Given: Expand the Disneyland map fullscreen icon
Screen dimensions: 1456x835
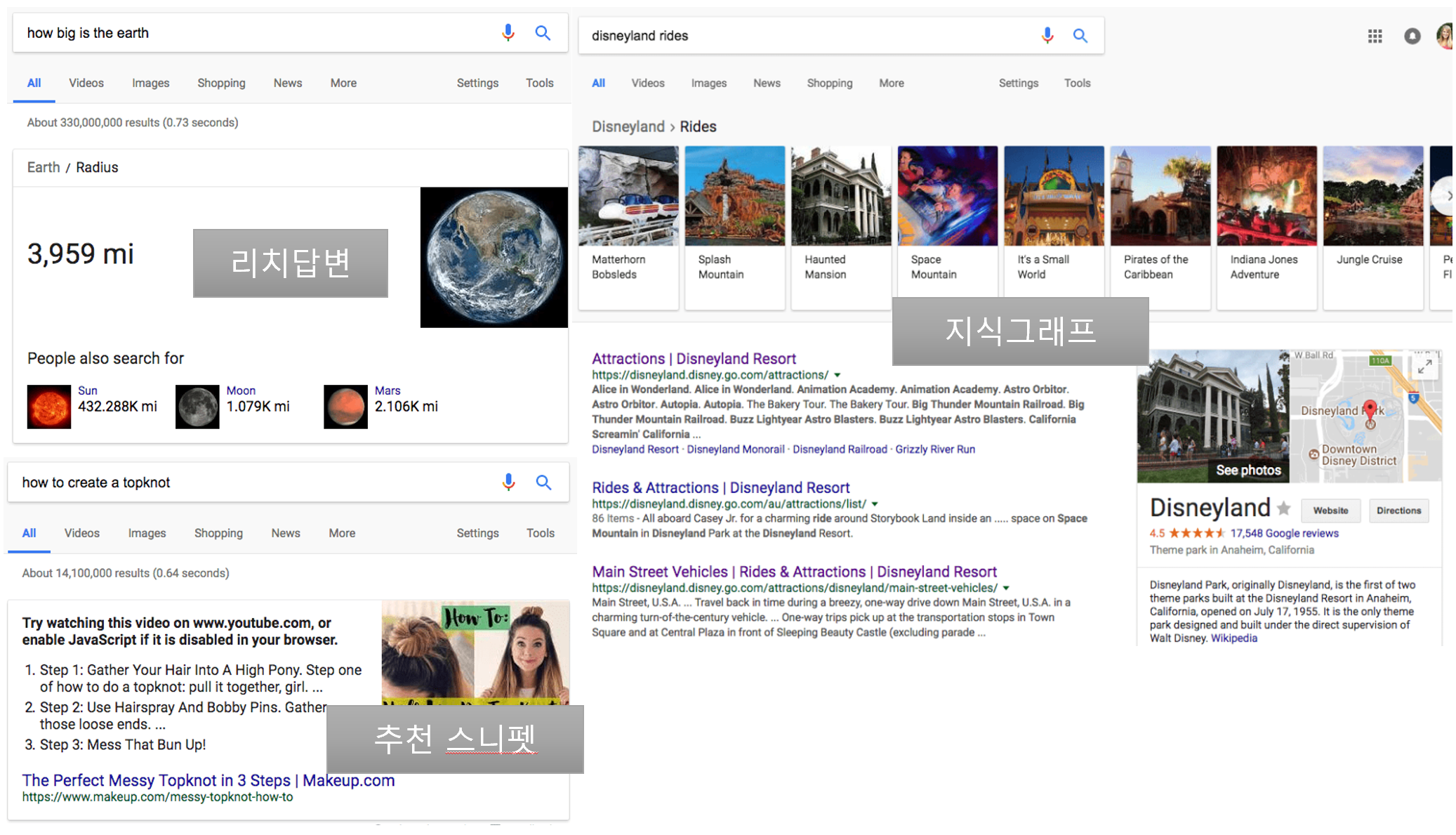Looking at the screenshot, I should tap(1424, 366).
